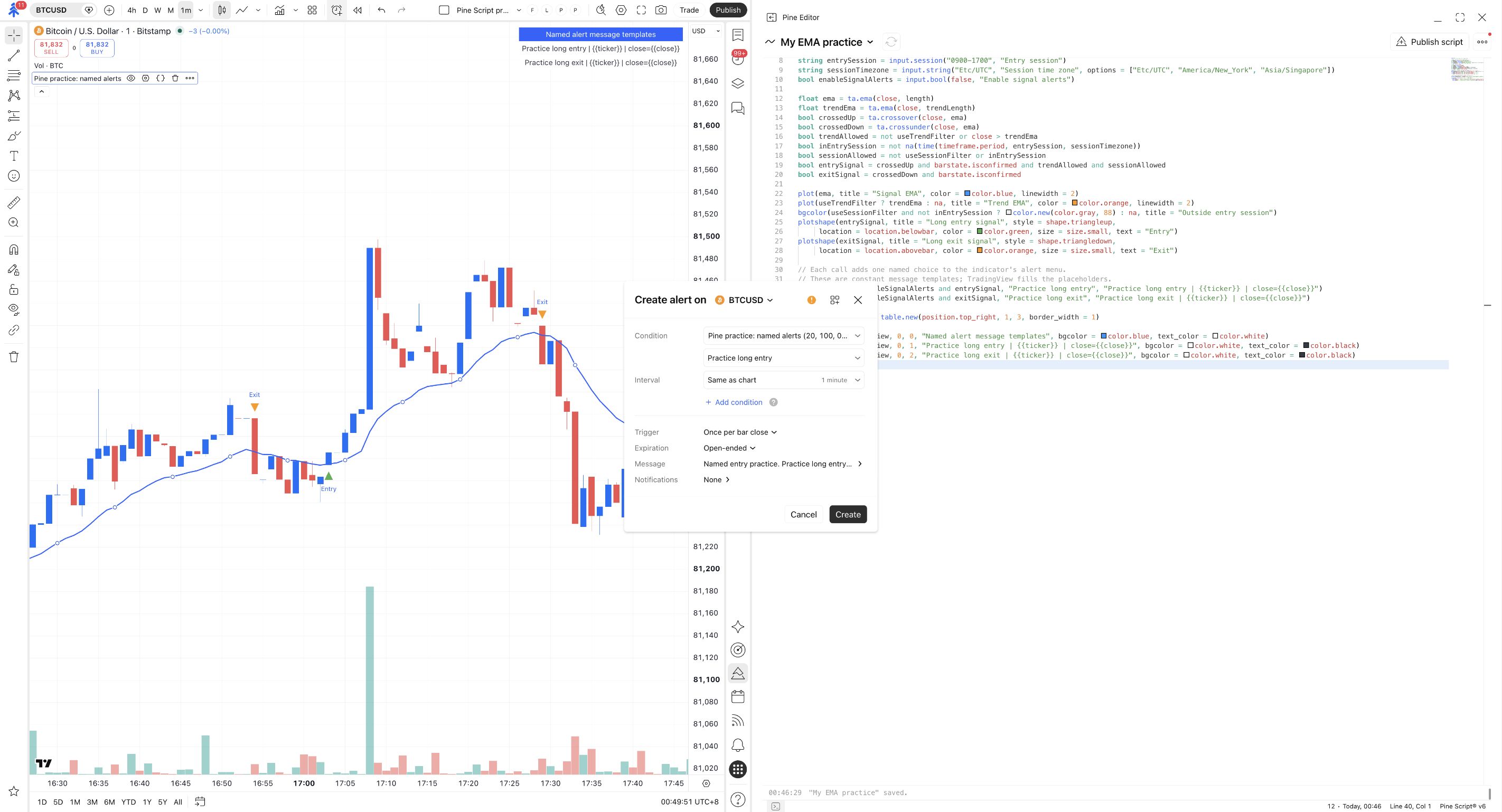Open the My EMA practice script menu
The image size is (1502, 812).
pyautogui.click(x=827, y=42)
